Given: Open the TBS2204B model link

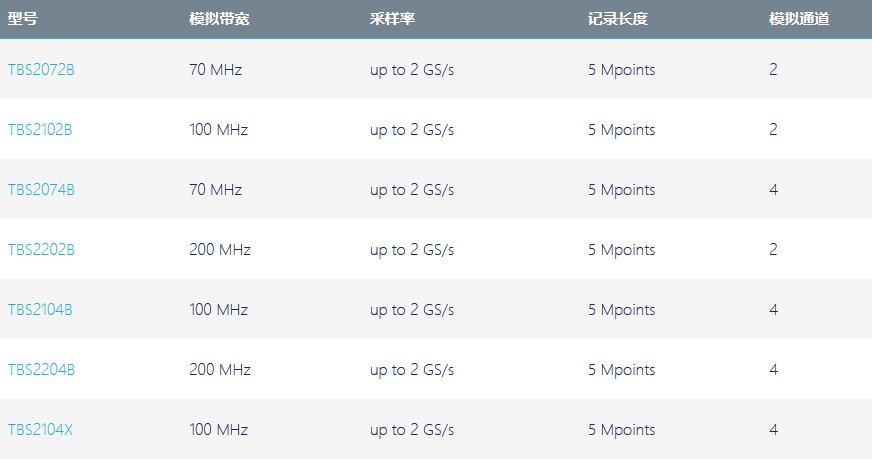Looking at the screenshot, I should 41,370.
